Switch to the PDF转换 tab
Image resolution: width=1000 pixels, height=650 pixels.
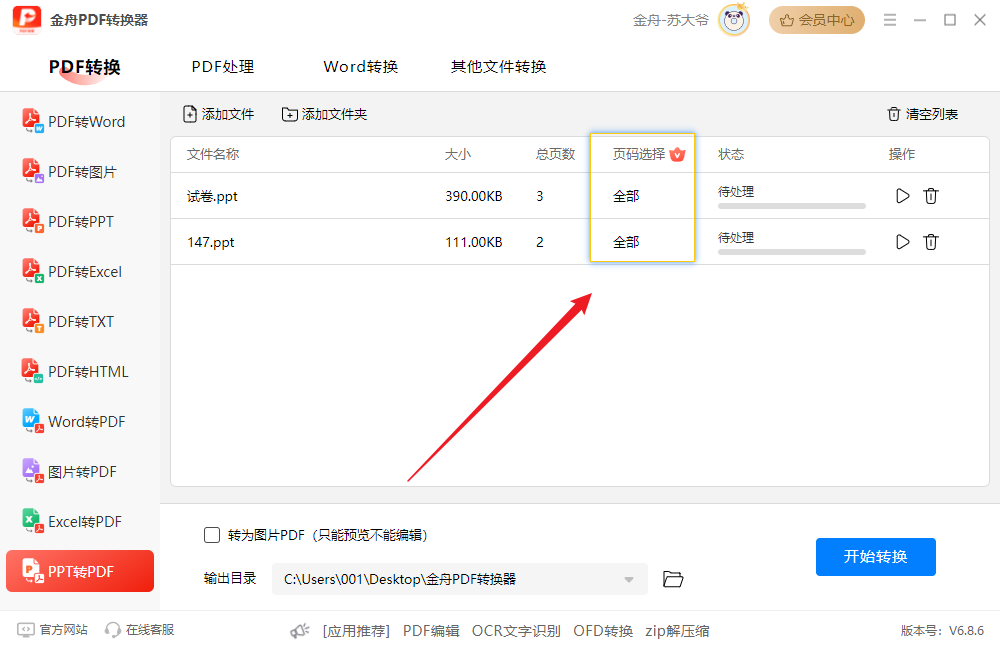pyautogui.click(x=85, y=67)
